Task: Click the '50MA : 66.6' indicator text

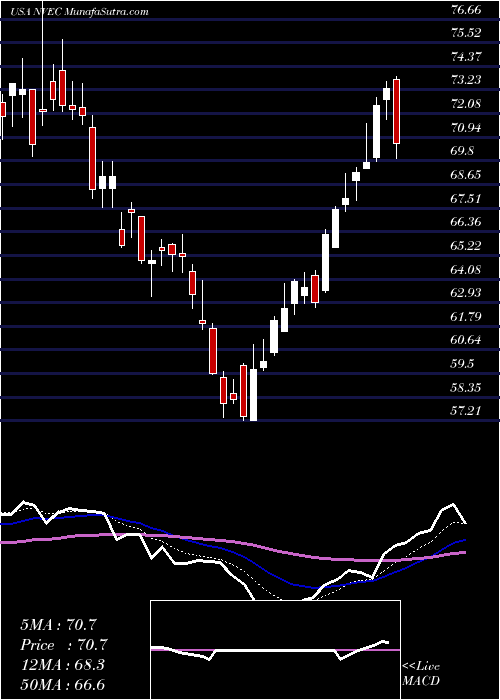Action: tap(62, 684)
